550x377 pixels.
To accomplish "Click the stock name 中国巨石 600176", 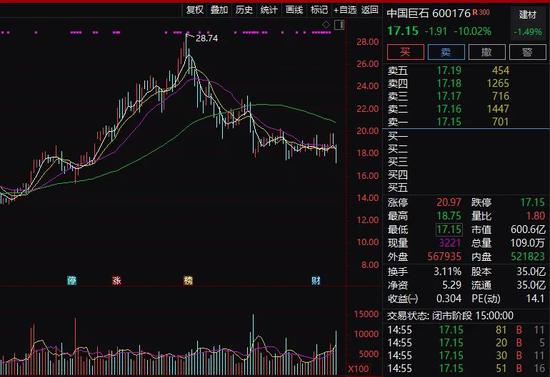I will (428, 13).
